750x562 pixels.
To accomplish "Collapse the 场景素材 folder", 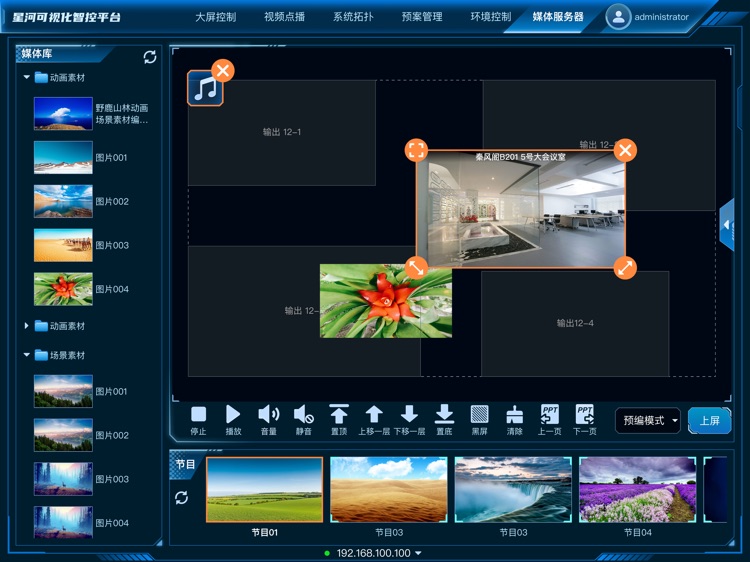I will coord(26,355).
